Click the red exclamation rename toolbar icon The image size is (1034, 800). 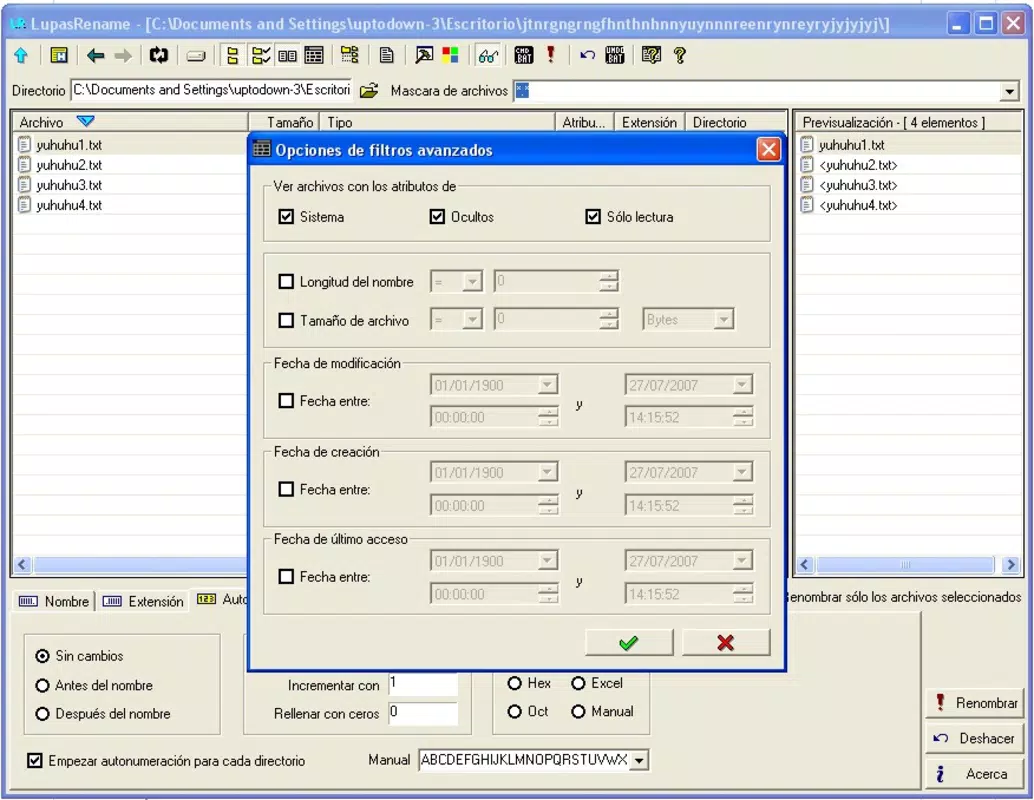[551, 55]
